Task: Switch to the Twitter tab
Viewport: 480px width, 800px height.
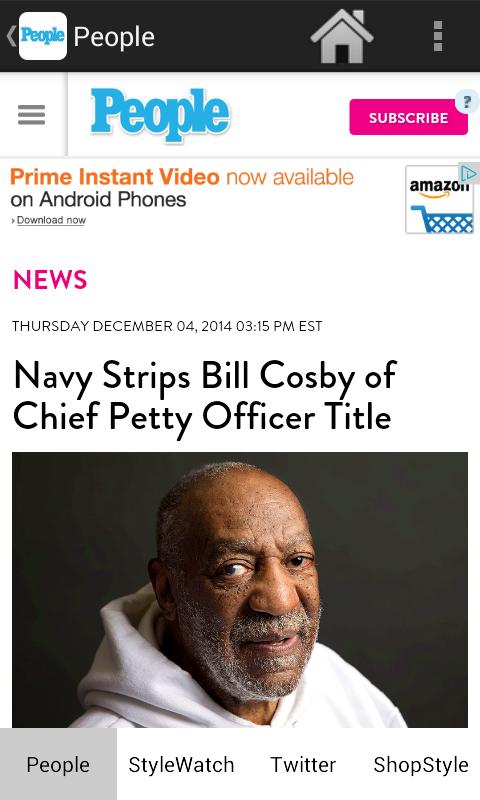Action: [x=303, y=764]
